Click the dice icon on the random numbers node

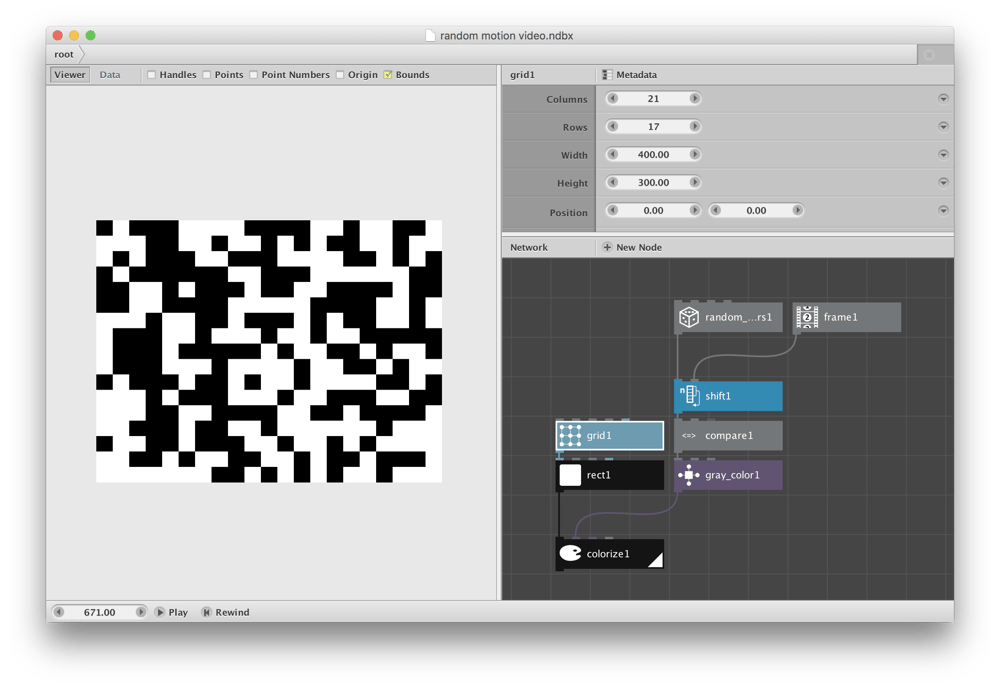coord(689,317)
